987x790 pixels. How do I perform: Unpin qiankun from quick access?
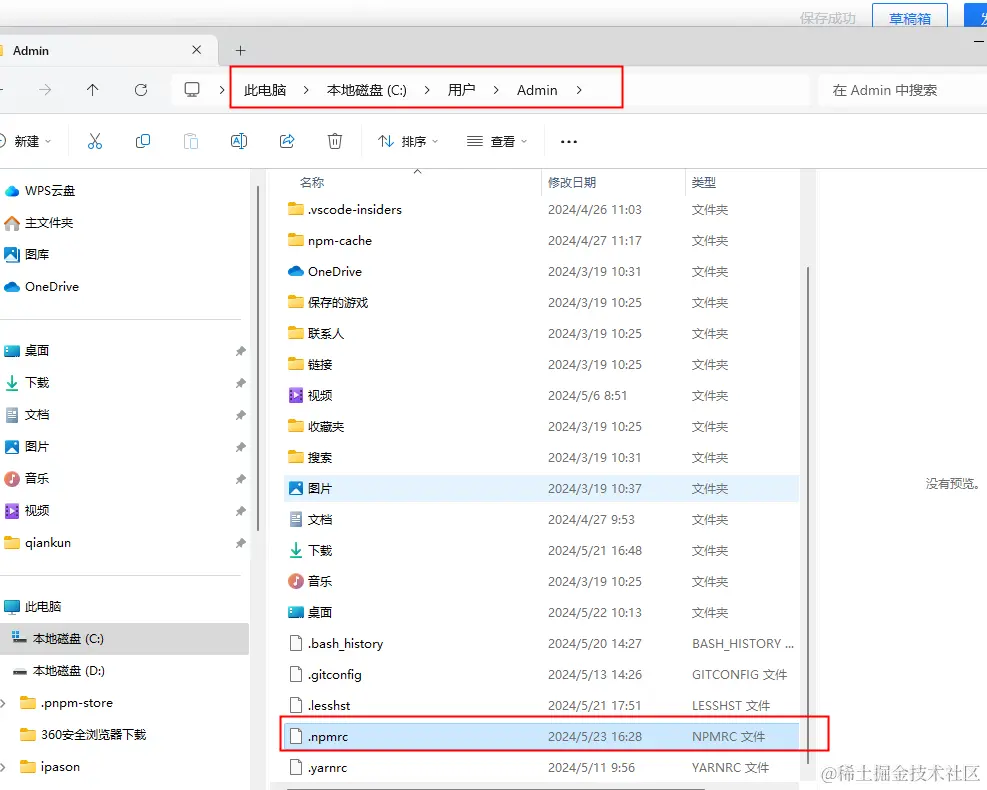pyautogui.click(x=240, y=543)
